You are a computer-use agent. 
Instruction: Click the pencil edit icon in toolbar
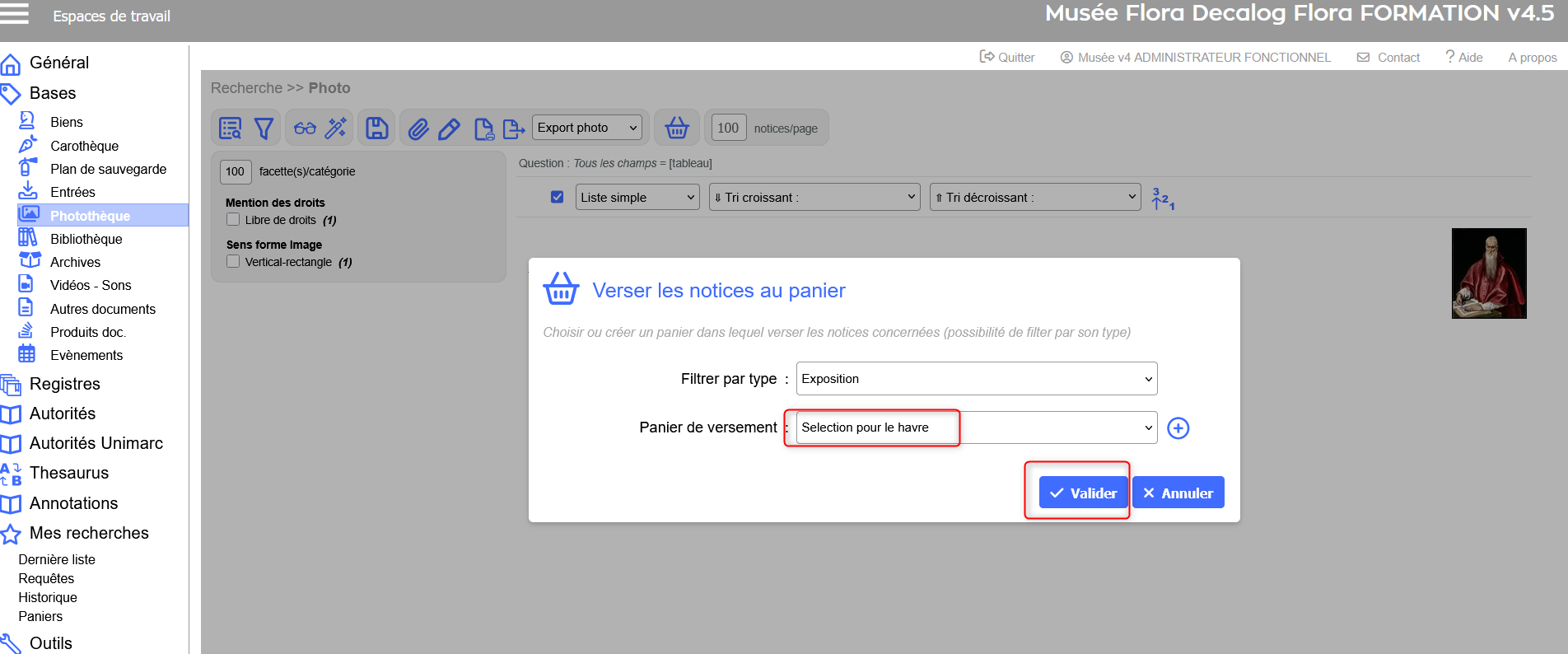[x=449, y=128]
